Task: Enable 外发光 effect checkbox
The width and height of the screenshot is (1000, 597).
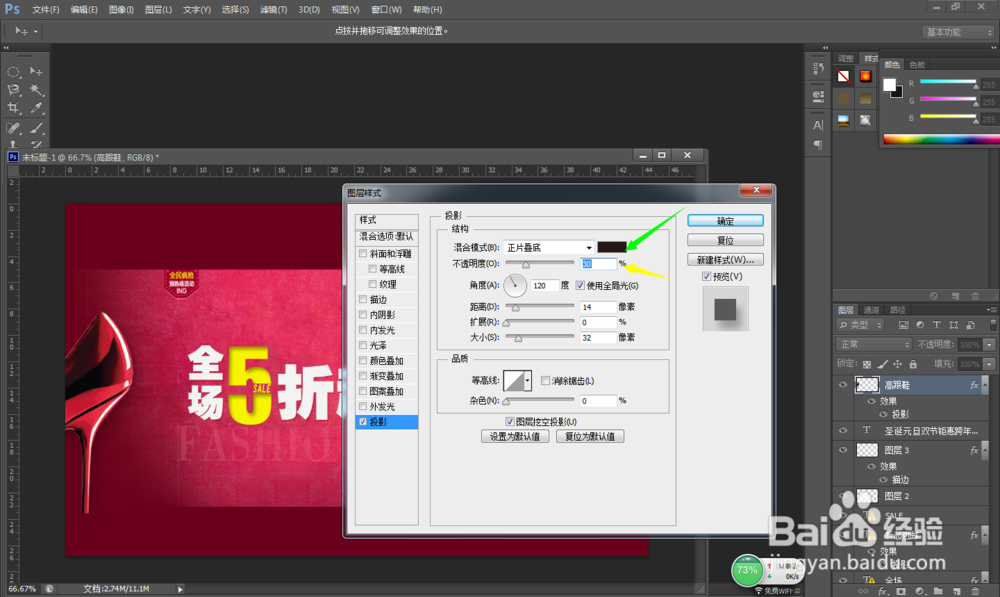Action: coord(363,406)
